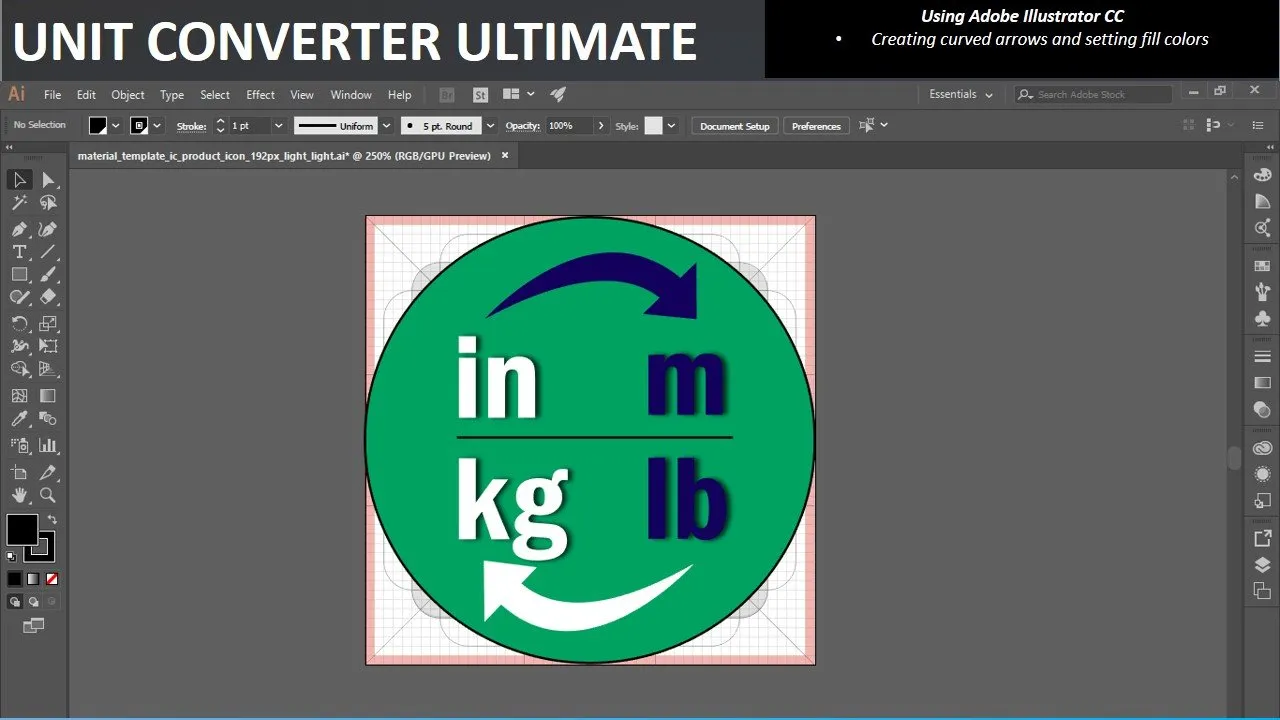Select the Eyedropper tool
The image size is (1280, 720).
pos(19,419)
